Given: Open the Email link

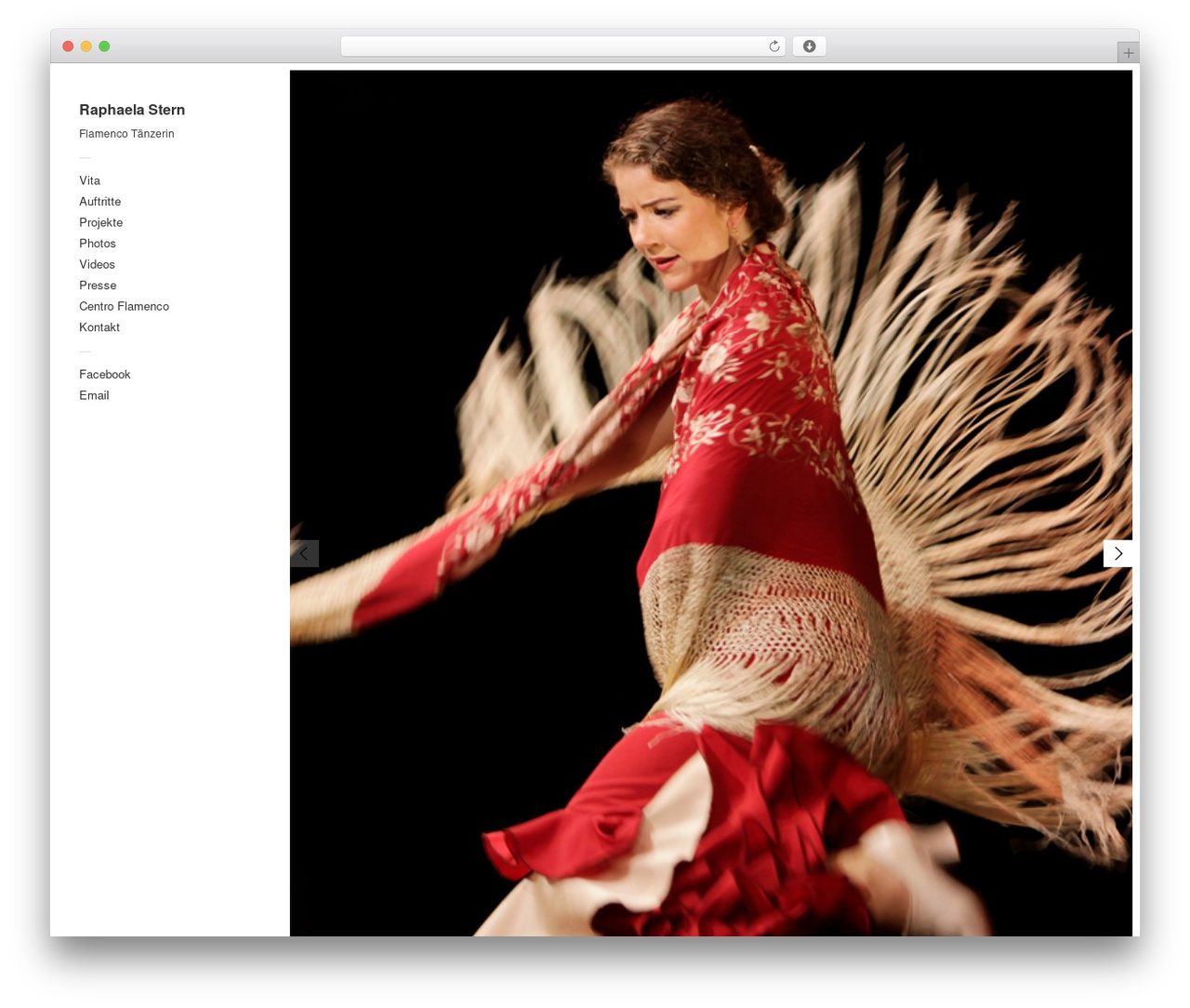Looking at the screenshot, I should pyautogui.click(x=94, y=395).
